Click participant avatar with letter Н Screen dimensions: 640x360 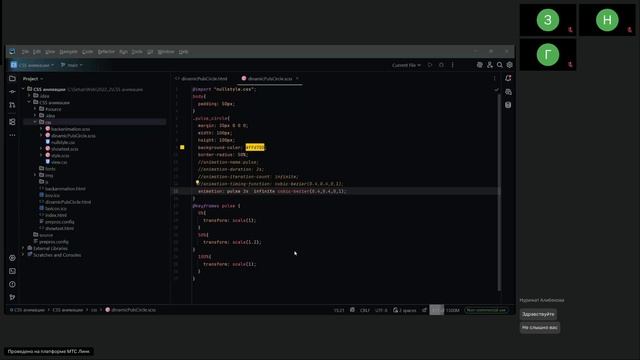607,20
